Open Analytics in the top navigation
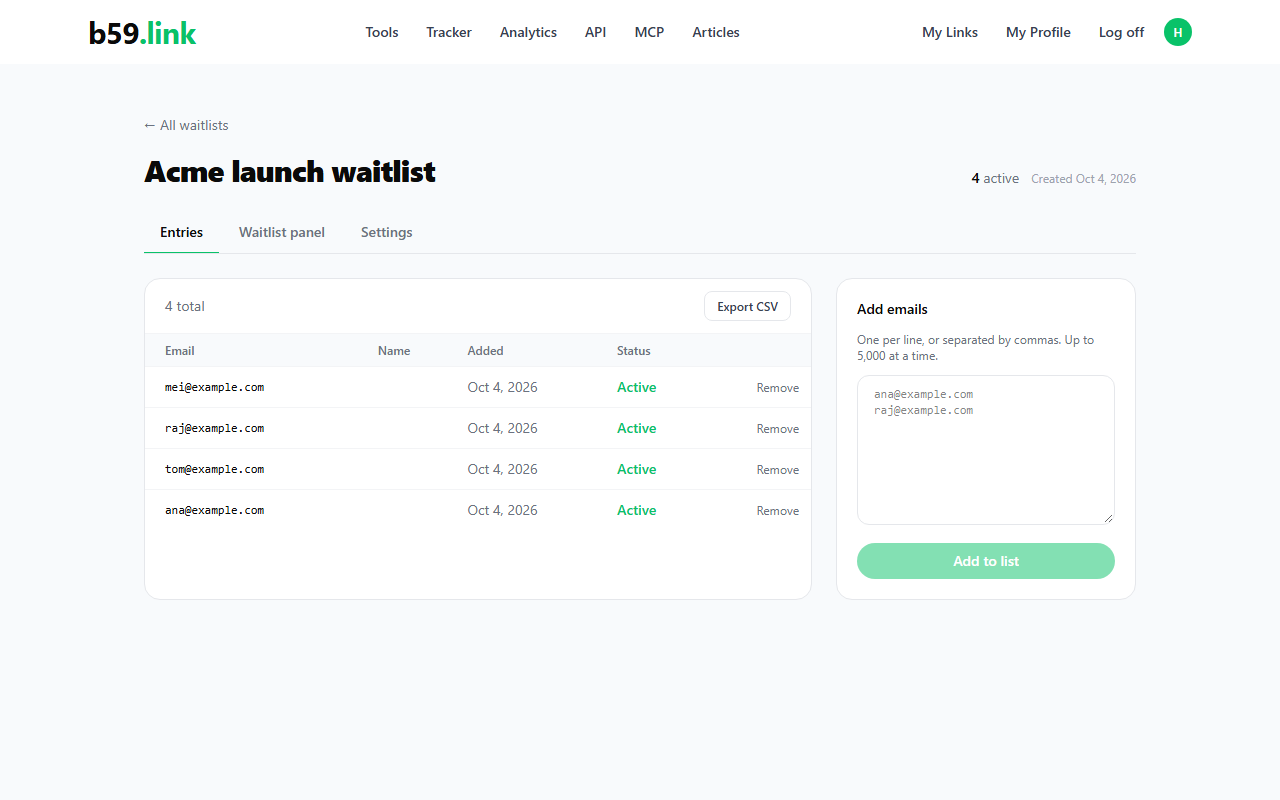 tap(528, 32)
